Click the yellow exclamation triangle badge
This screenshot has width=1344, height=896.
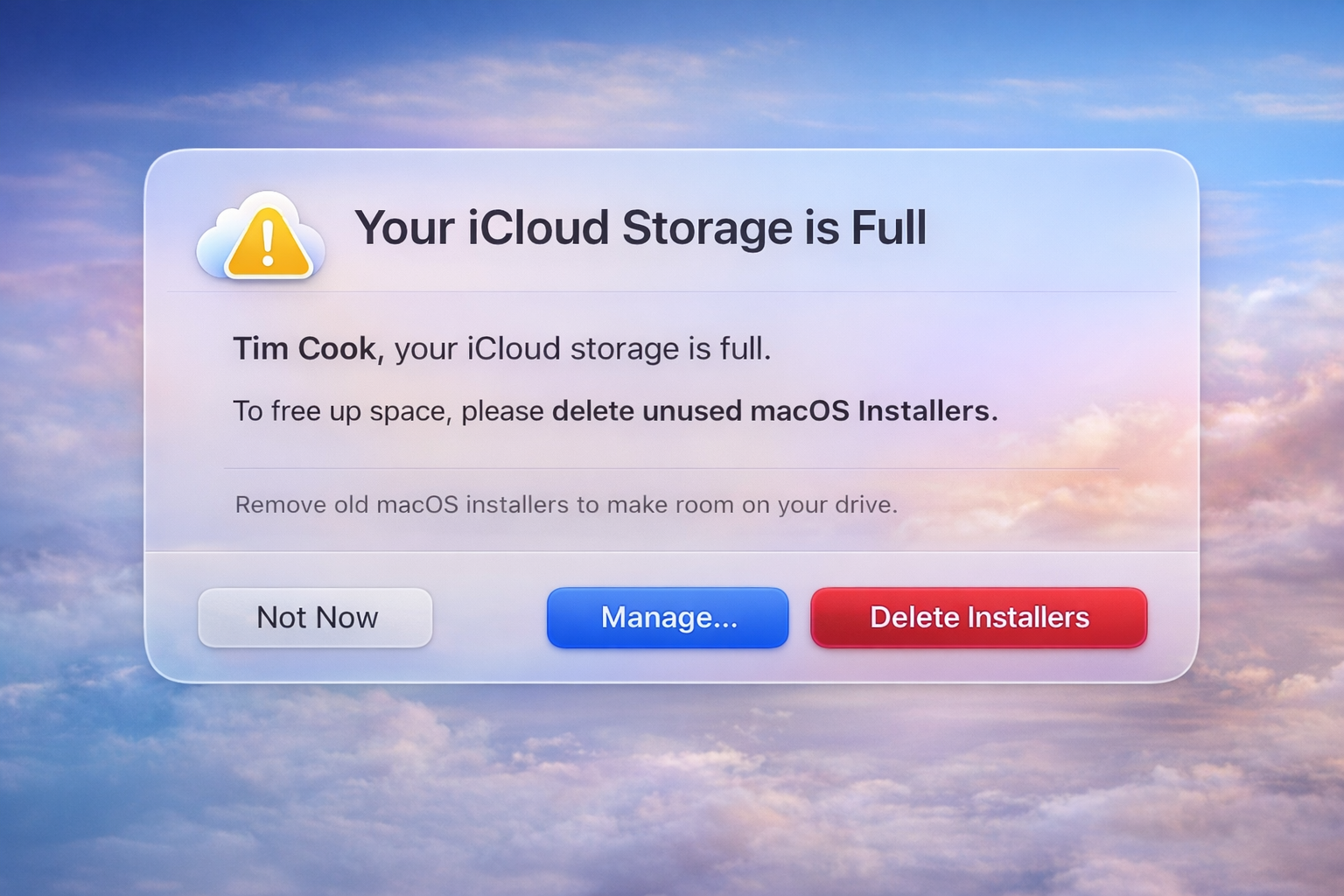[268, 245]
